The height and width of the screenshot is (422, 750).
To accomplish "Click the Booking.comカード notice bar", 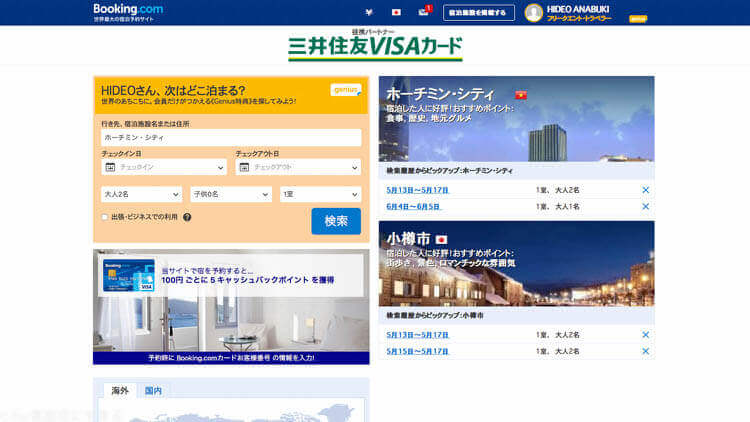I will click(231, 358).
